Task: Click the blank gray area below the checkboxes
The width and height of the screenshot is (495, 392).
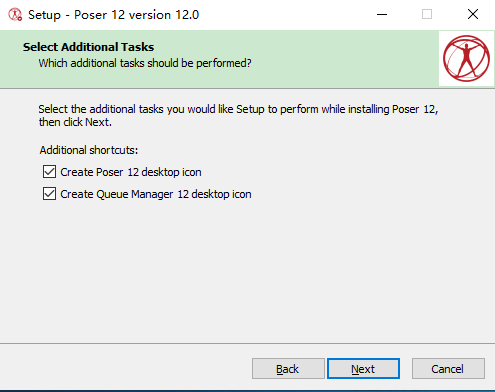Action: pos(247,270)
